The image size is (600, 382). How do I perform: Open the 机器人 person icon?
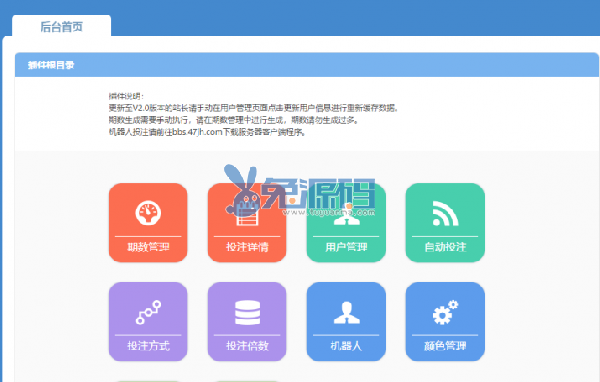346,312
